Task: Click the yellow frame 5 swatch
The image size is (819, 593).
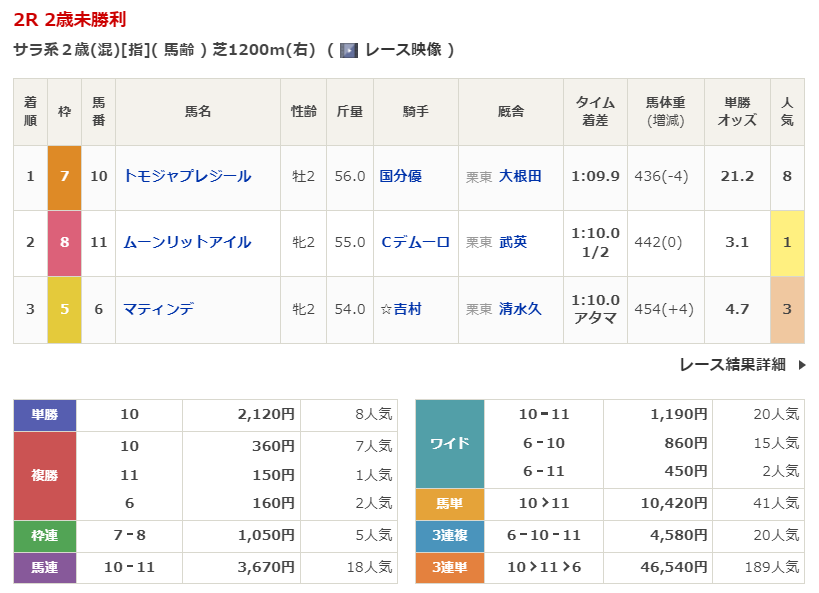Action: pos(64,309)
